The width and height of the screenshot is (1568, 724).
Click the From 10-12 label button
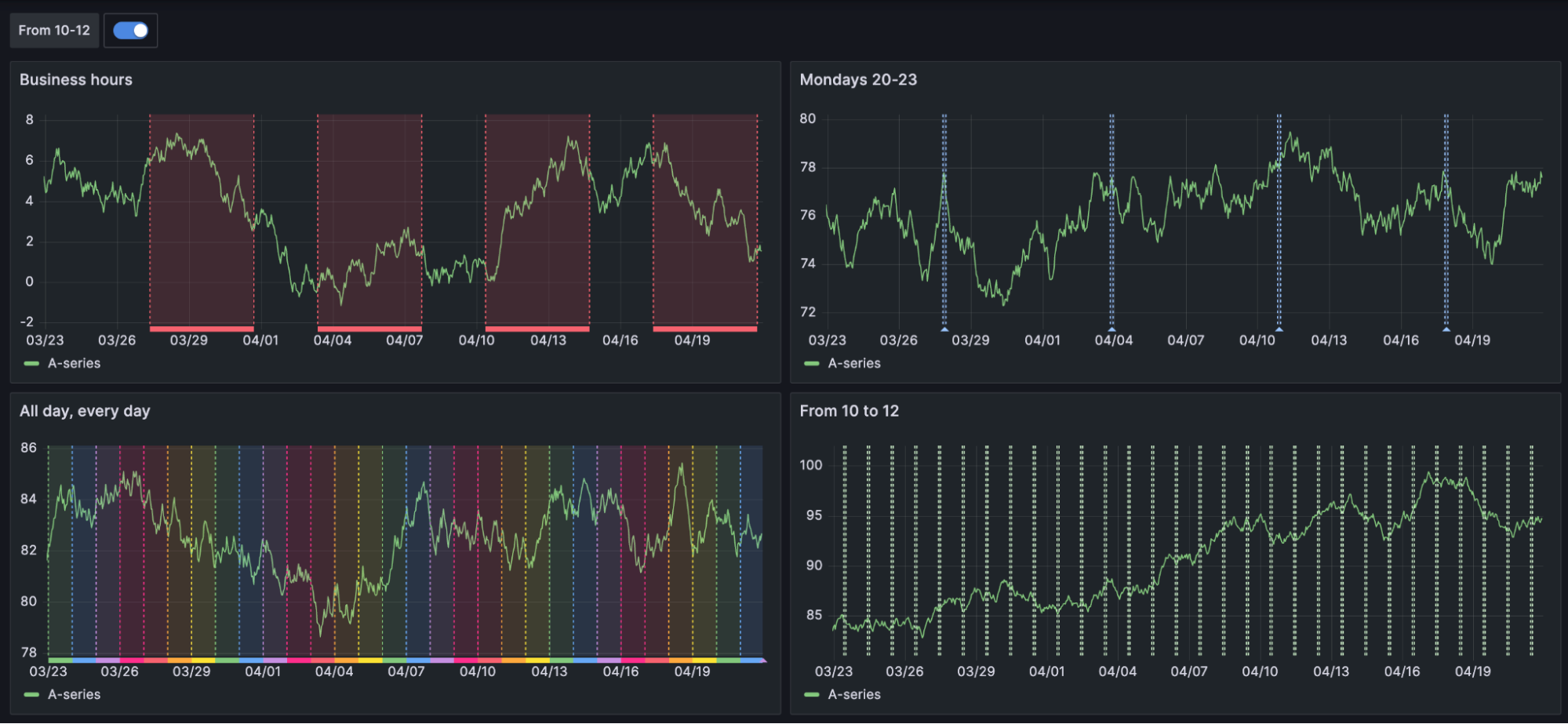(x=53, y=30)
